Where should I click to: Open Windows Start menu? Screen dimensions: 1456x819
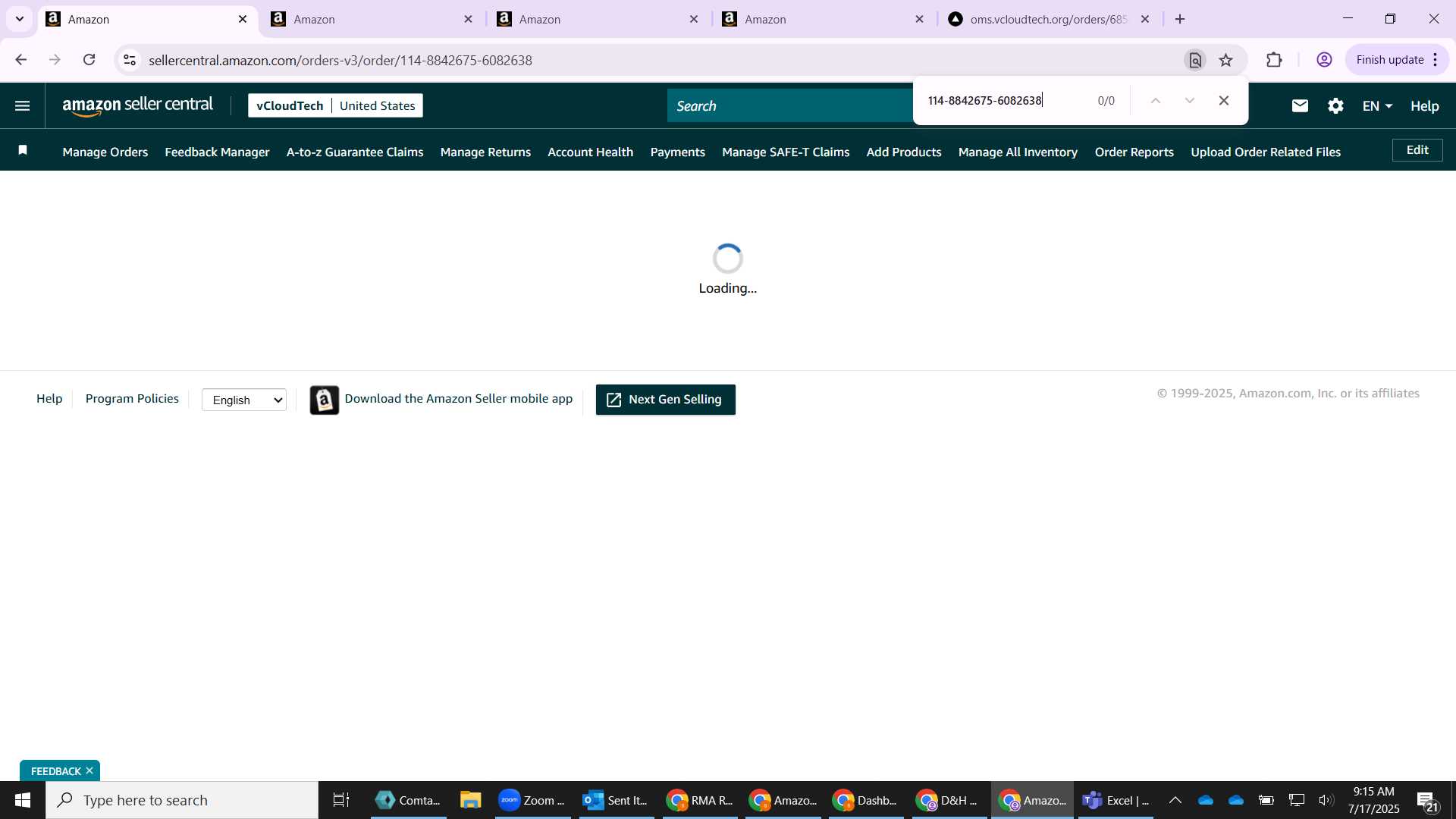click(x=23, y=800)
